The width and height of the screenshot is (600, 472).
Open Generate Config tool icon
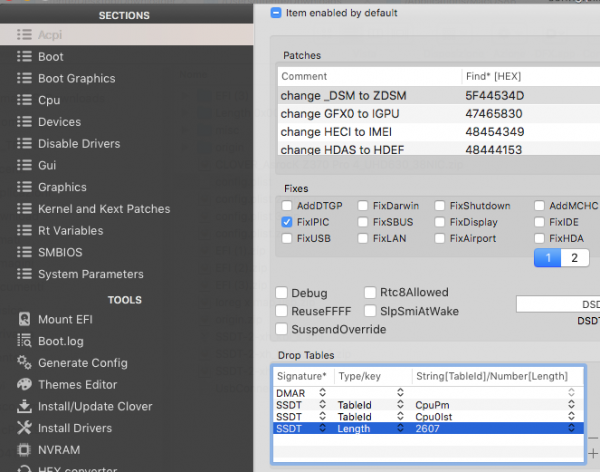pos(25,363)
